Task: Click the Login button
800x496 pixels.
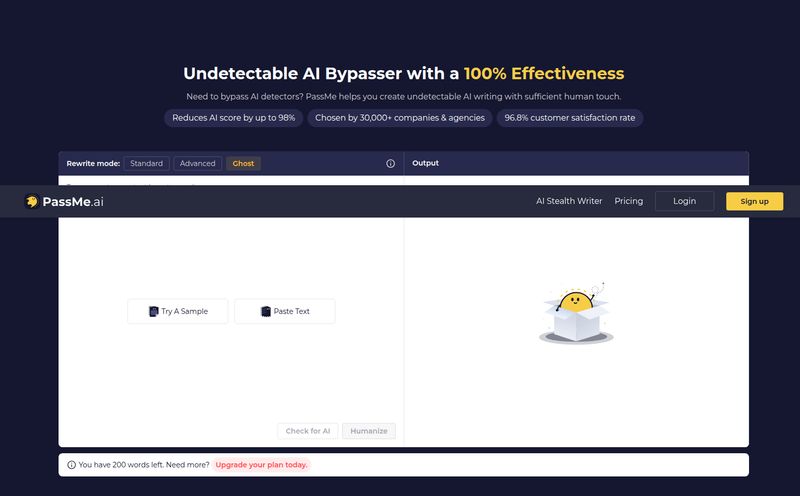Action: pos(684,201)
